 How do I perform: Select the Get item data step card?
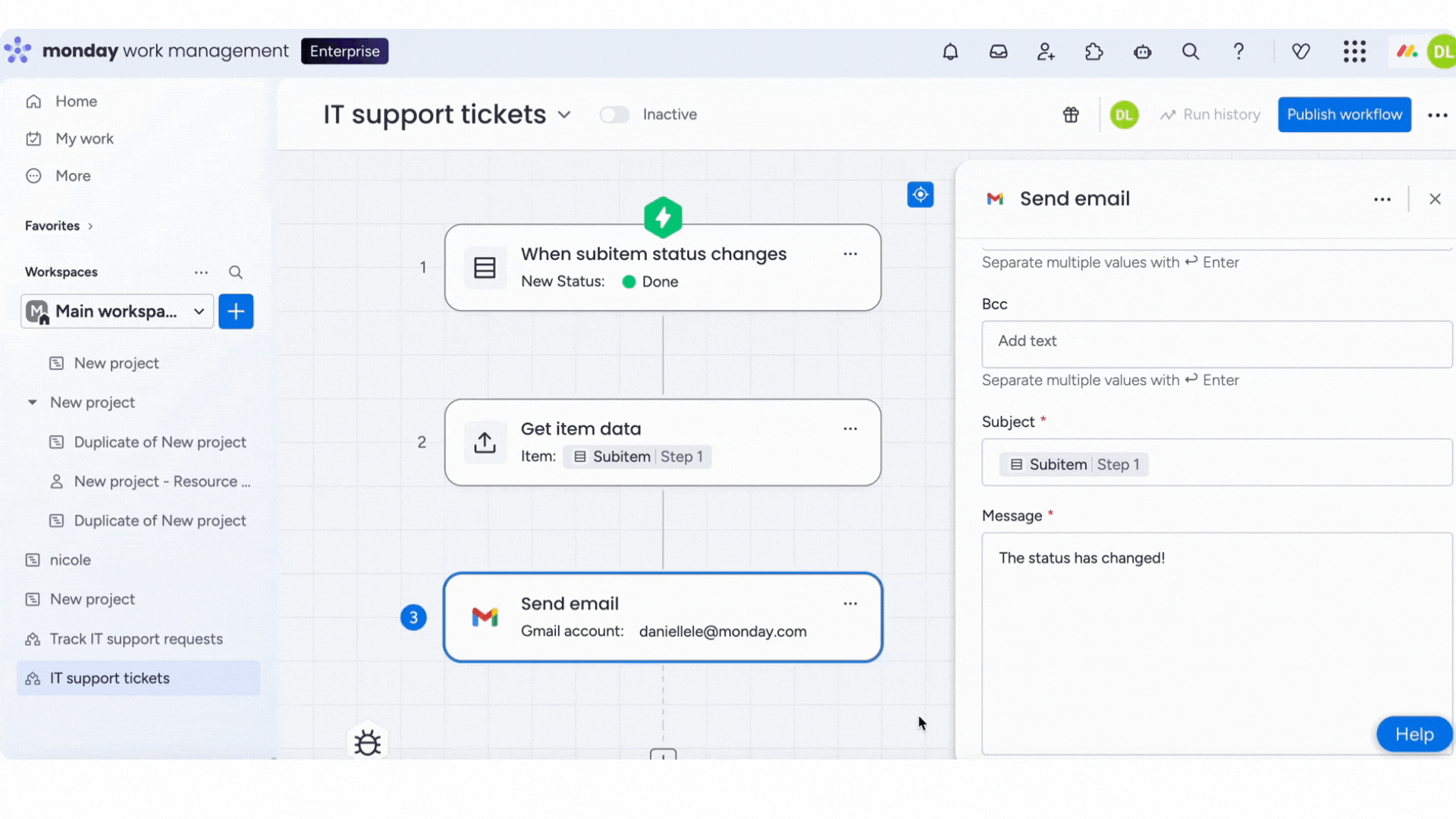coord(663,442)
